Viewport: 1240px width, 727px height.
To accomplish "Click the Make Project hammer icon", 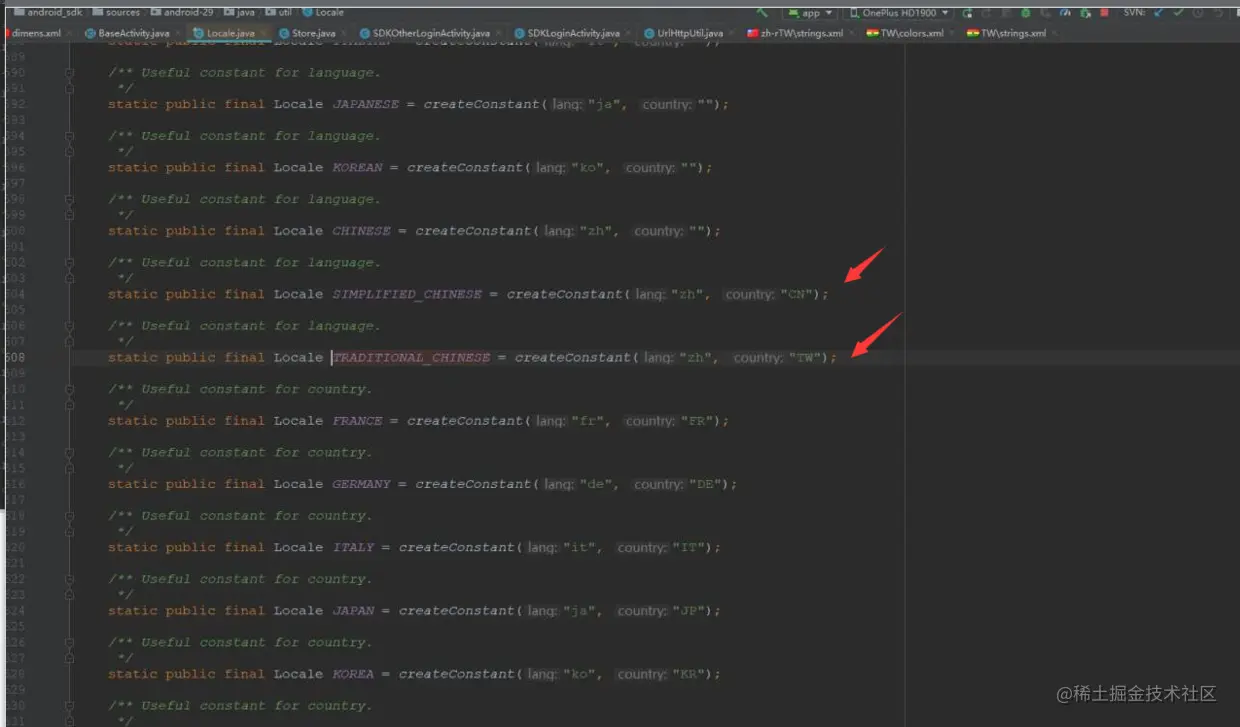I will coord(762,13).
